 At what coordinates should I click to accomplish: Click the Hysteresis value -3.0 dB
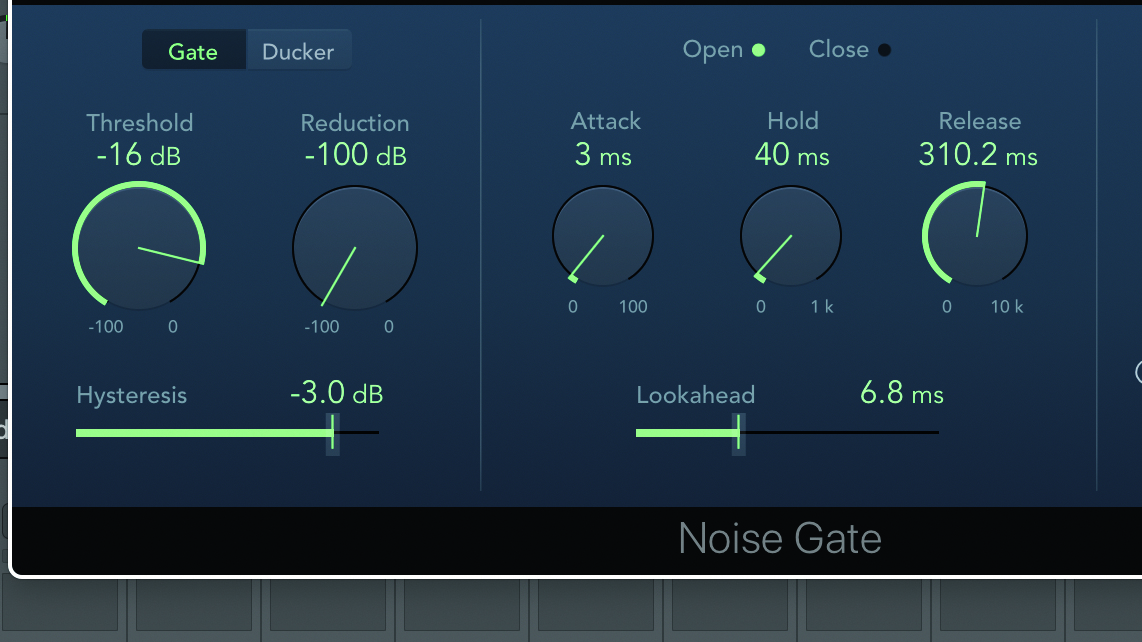(336, 394)
